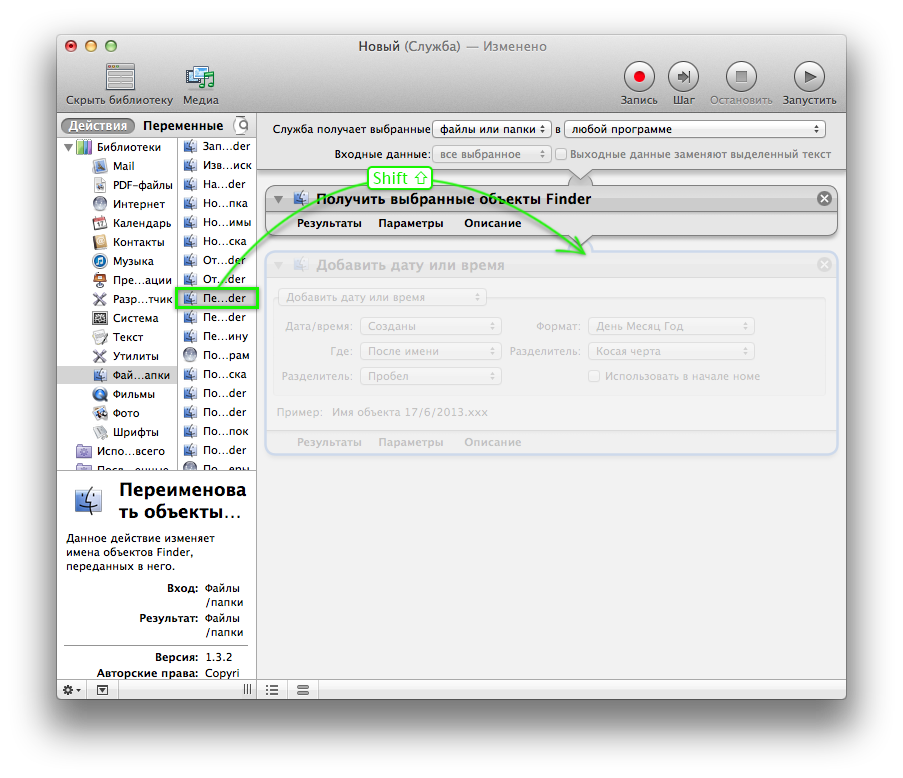Check 'Использовать в начале' checkbox

[594, 375]
